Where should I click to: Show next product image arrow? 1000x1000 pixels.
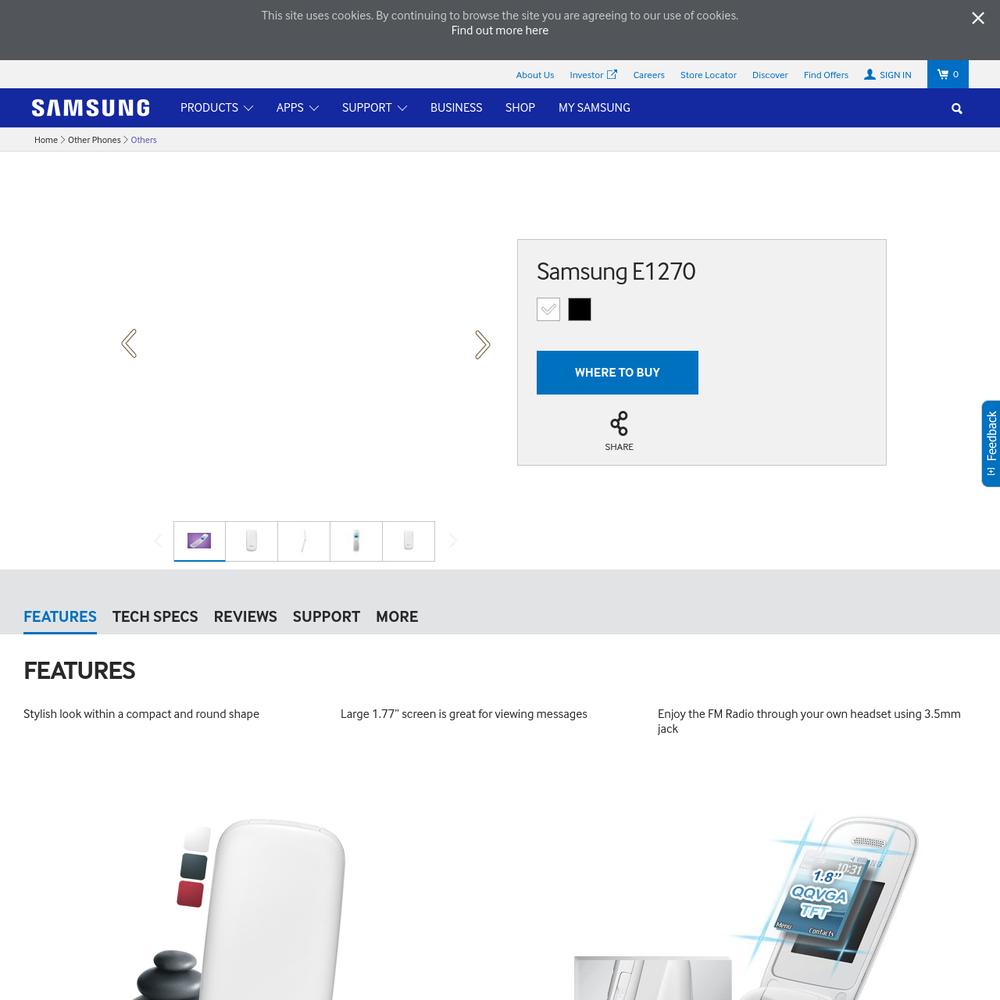(482, 344)
